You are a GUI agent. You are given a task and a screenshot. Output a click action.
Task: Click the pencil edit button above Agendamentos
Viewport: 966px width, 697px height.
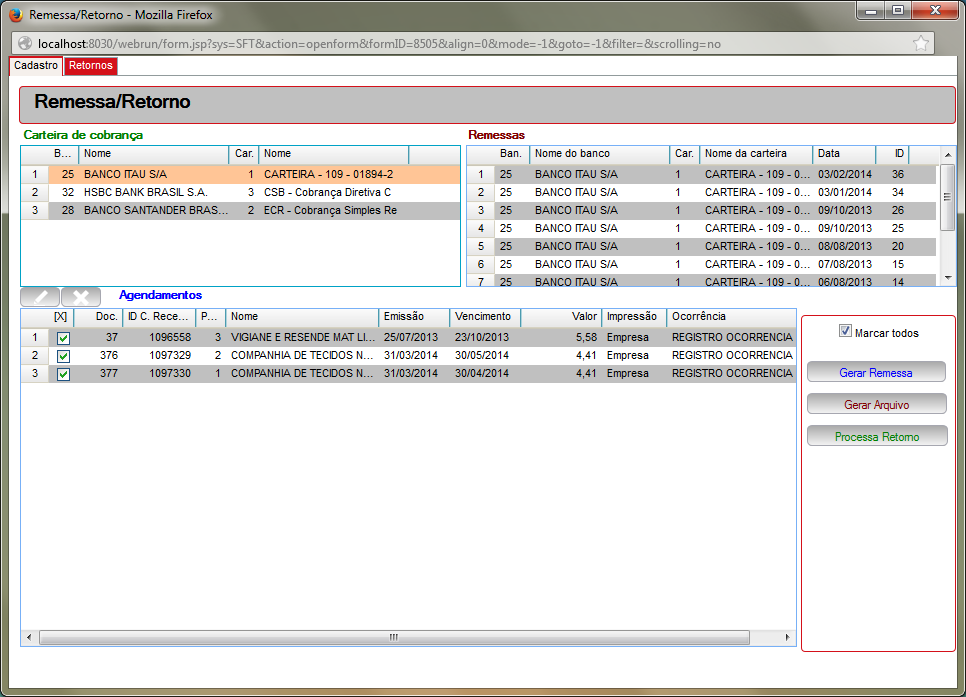(40, 297)
